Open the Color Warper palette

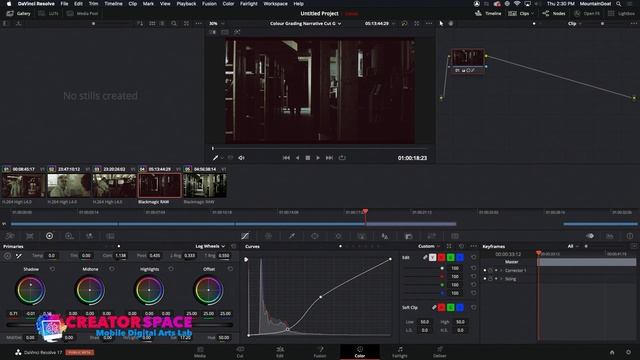(268, 236)
